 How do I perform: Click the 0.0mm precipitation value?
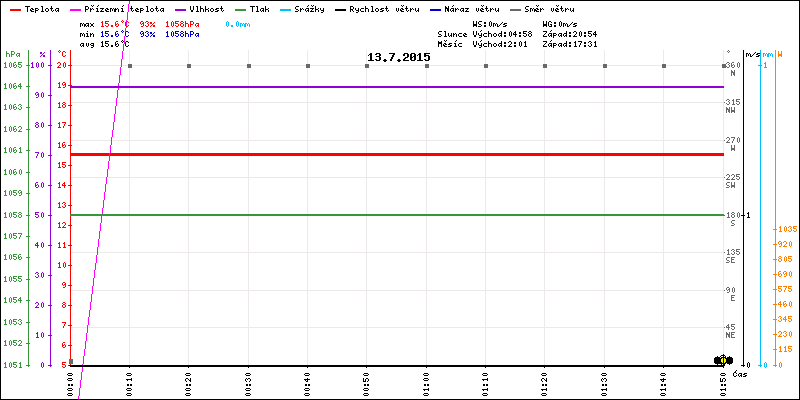[x=237, y=24]
